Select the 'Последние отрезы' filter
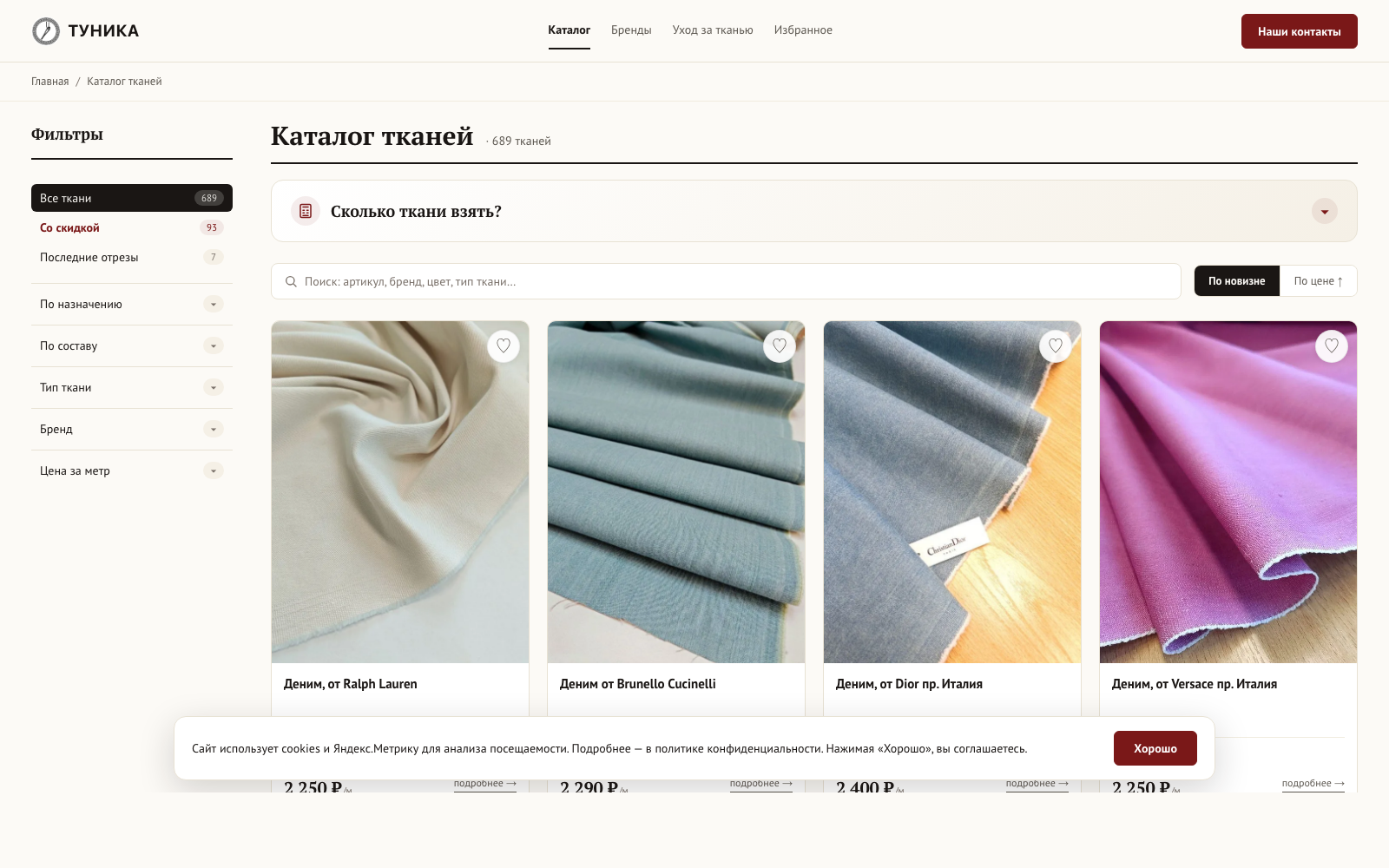This screenshot has height=868, width=1389. (x=132, y=257)
